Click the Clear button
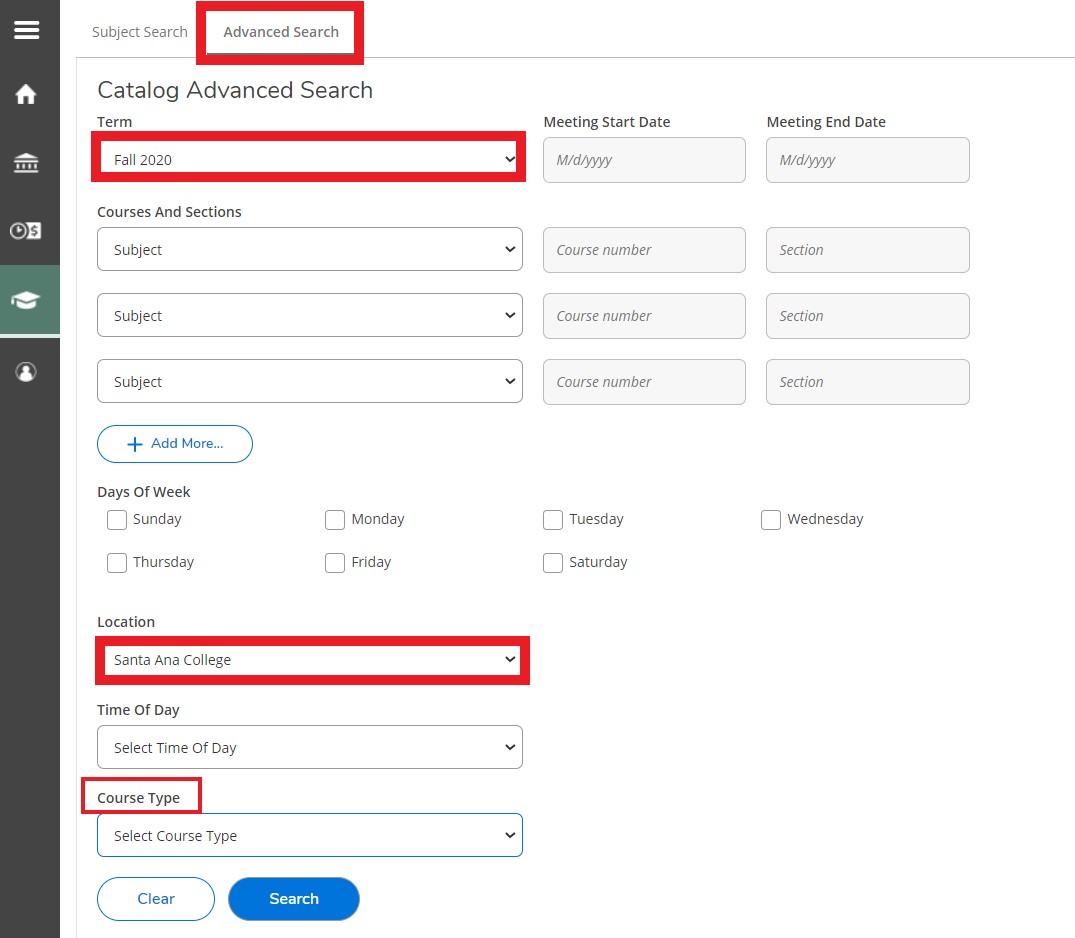The image size is (1075, 938). click(x=156, y=899)
